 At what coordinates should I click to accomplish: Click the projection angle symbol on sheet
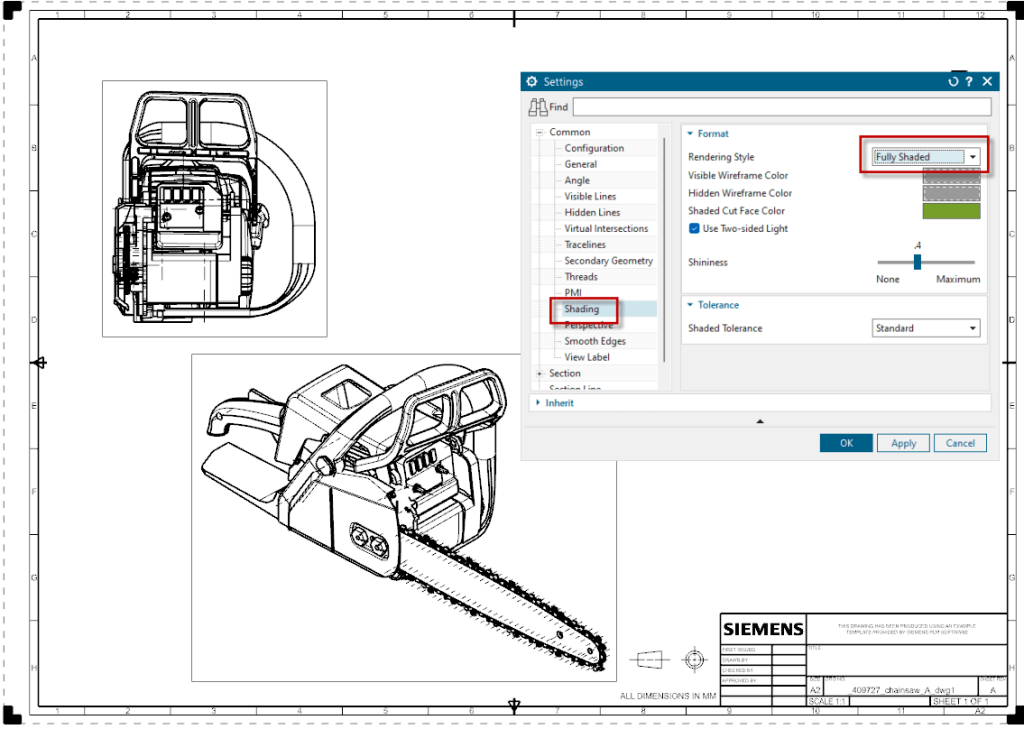coord(669,659)
